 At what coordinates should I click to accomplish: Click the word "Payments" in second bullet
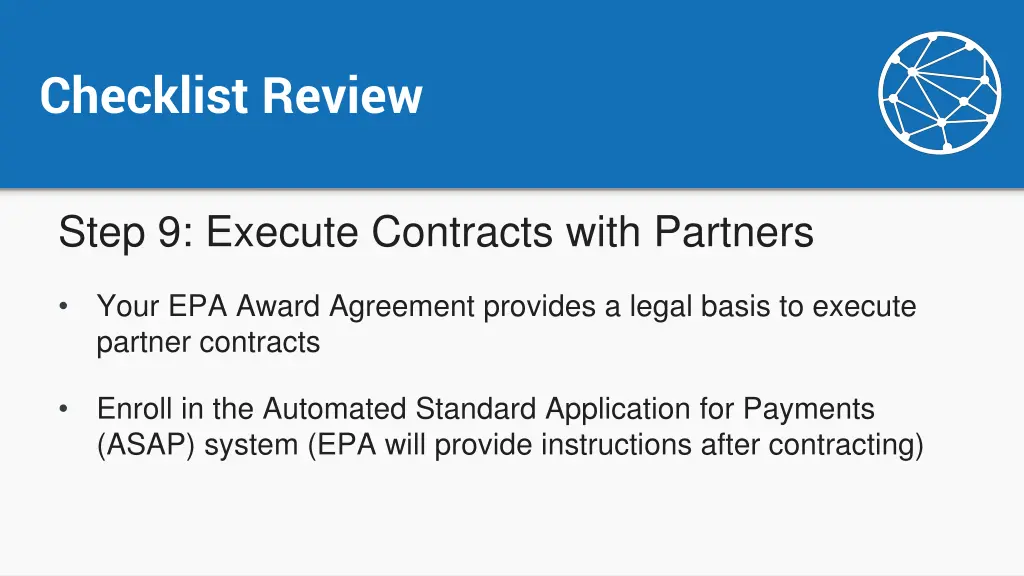click(808, 409)
